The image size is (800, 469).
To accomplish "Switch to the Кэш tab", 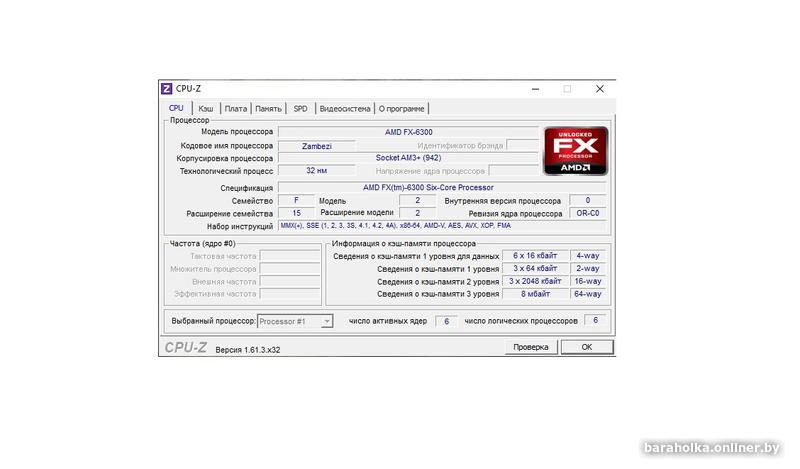I will [206, 109].
